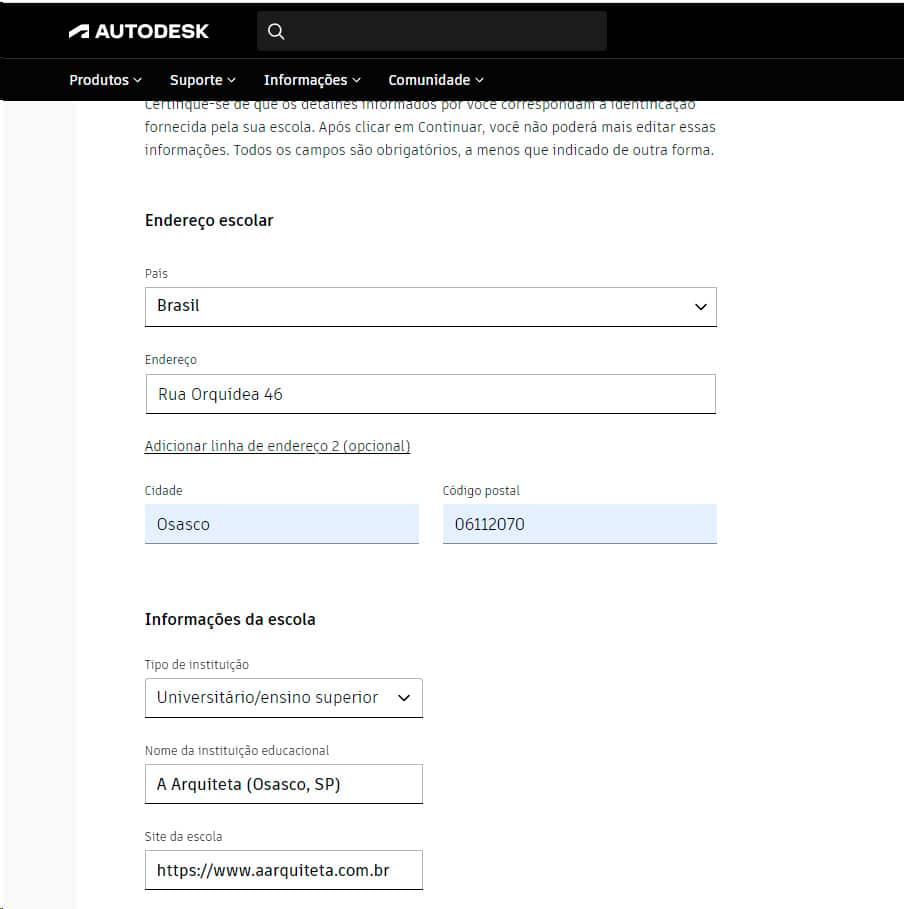
Task: Click Adicionar linha de endereço 2 link
Action: tap(277, 446)
